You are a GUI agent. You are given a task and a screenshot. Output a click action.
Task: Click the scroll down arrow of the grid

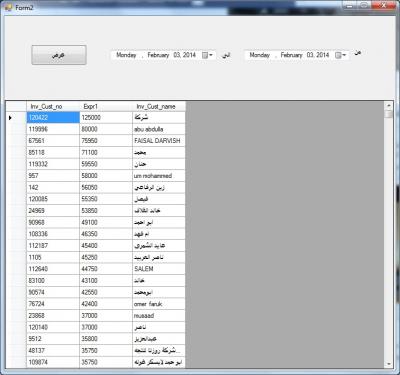tap(388, 364)
